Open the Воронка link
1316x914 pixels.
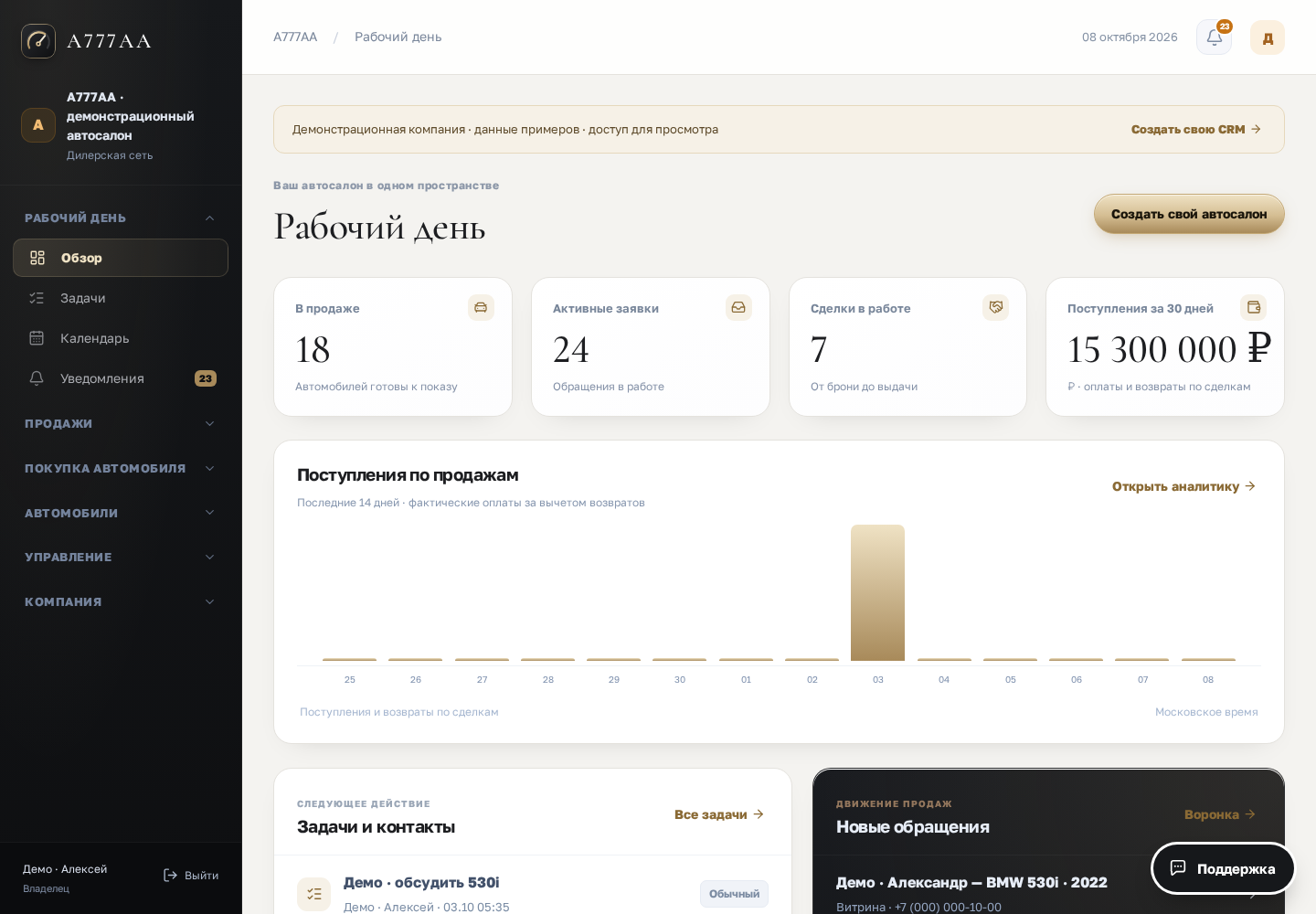(x=1220, y=814)
